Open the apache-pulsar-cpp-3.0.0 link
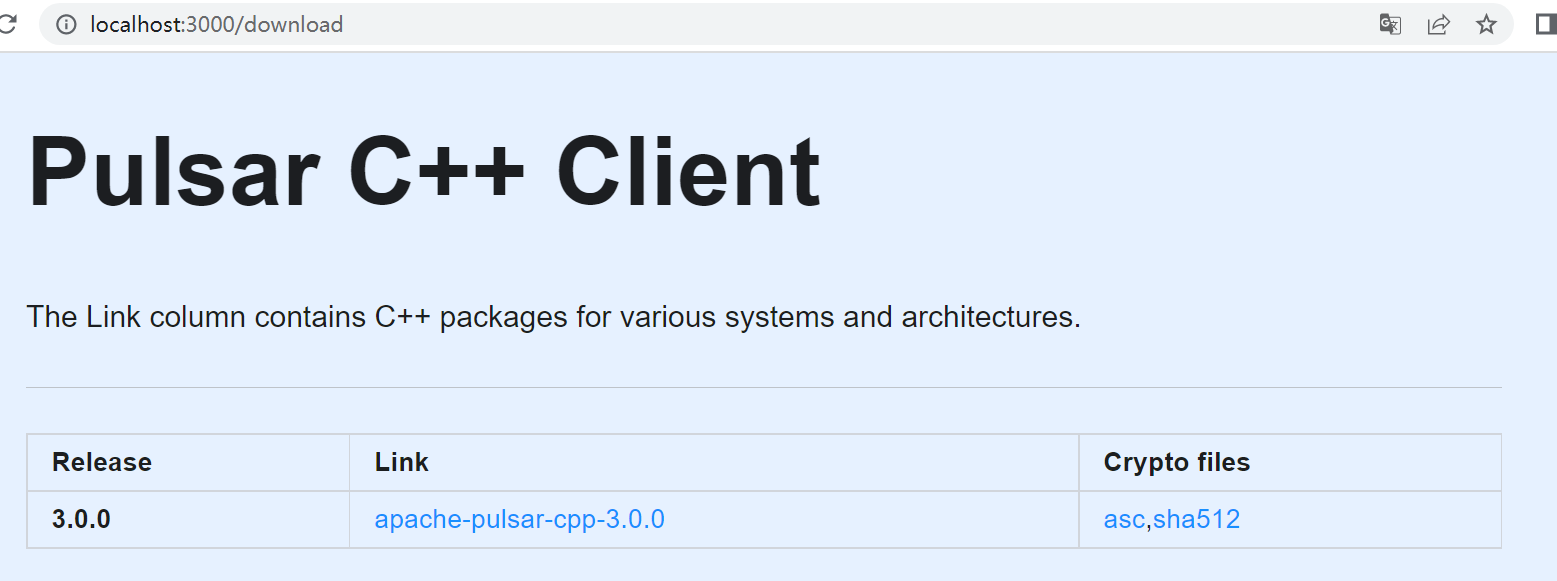Image resolution: width=1557 pixels, height=581 pixels. [x=519, y=519]
